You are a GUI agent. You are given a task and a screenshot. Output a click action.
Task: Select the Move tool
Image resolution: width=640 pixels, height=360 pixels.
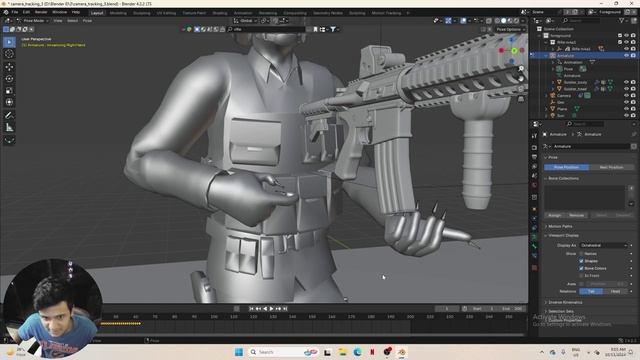coord(9,67)
